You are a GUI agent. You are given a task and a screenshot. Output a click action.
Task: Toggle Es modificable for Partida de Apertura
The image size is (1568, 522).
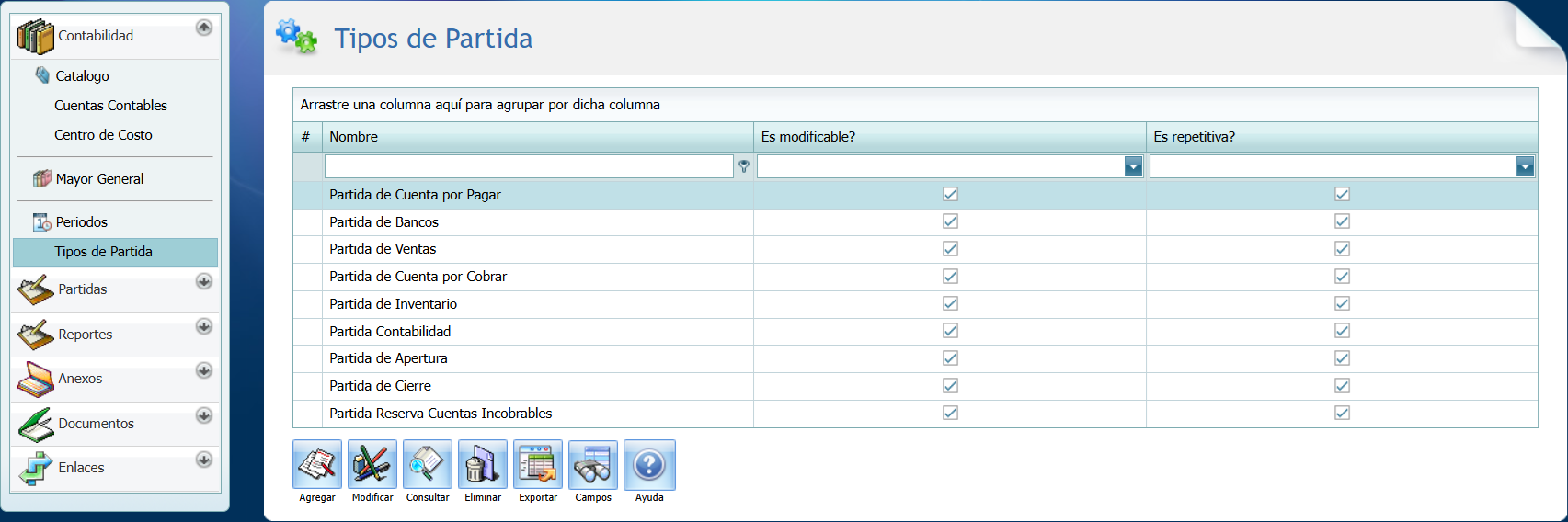(x=950, y=358)
